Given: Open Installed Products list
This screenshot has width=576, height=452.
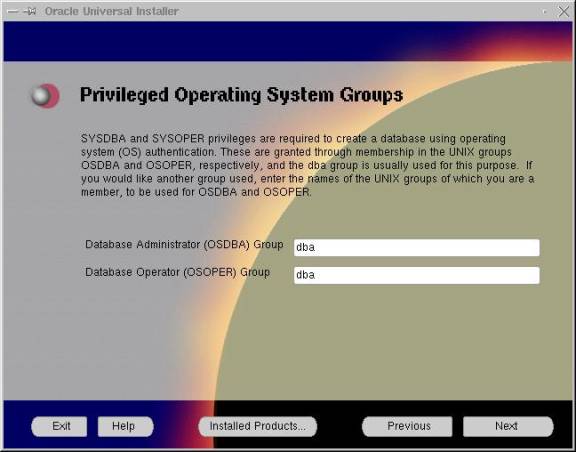Looking at the screenshot, I should 258,426.
